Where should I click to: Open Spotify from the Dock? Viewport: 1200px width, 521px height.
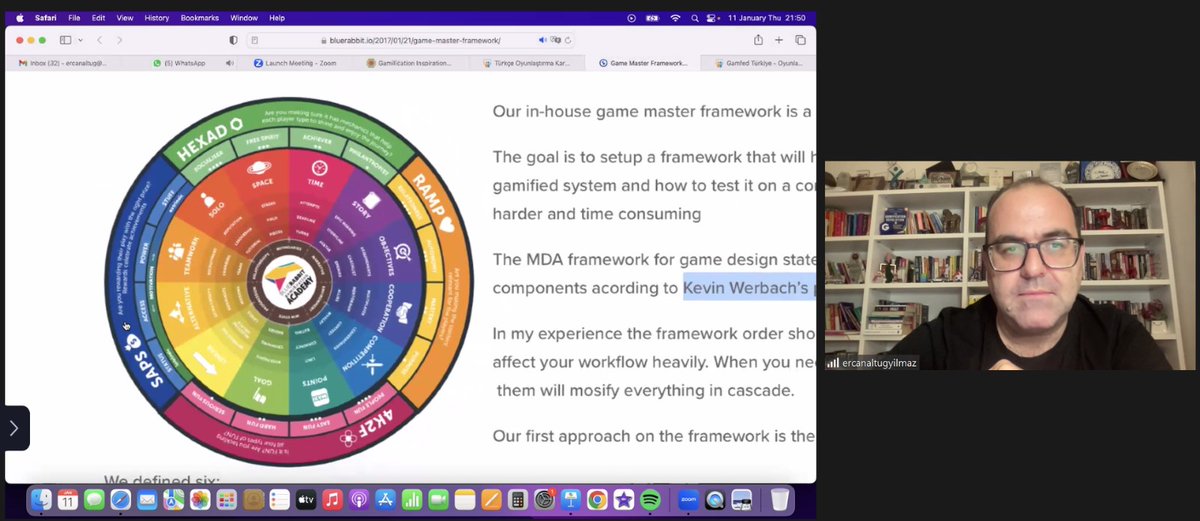650,499
